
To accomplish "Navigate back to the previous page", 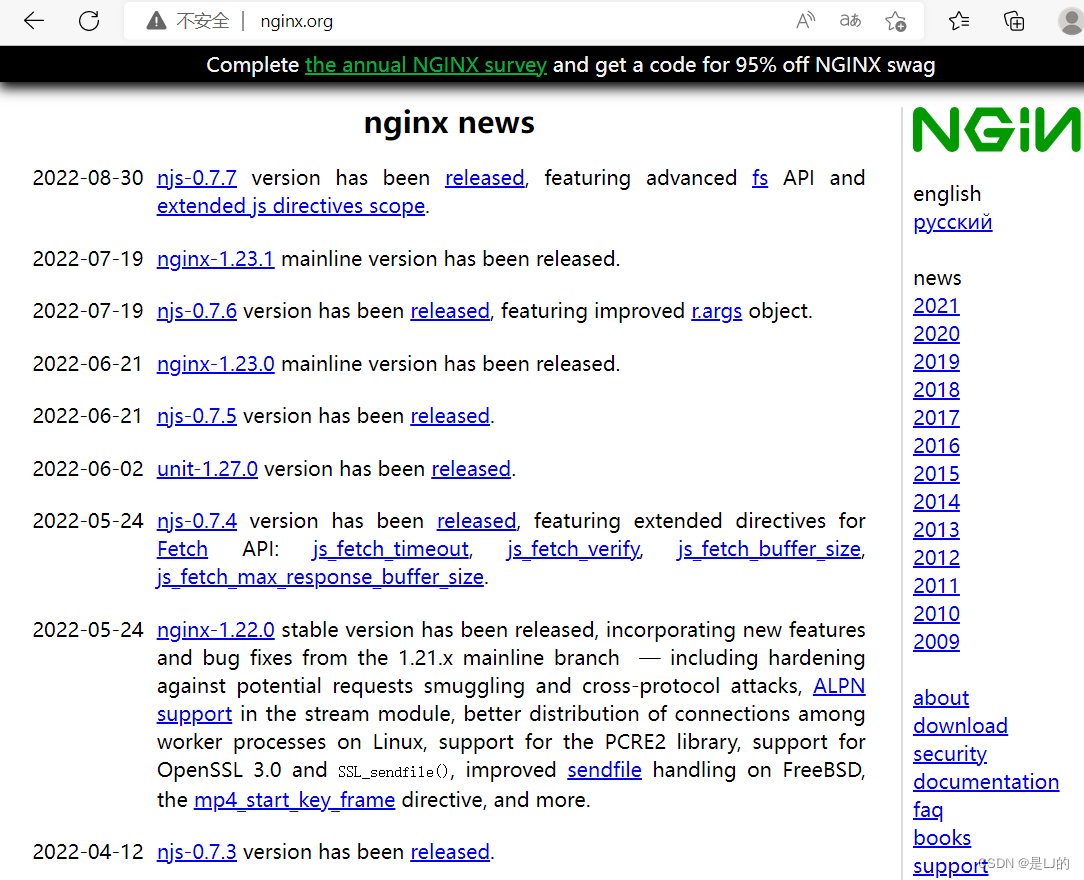I will coord(33,20).
